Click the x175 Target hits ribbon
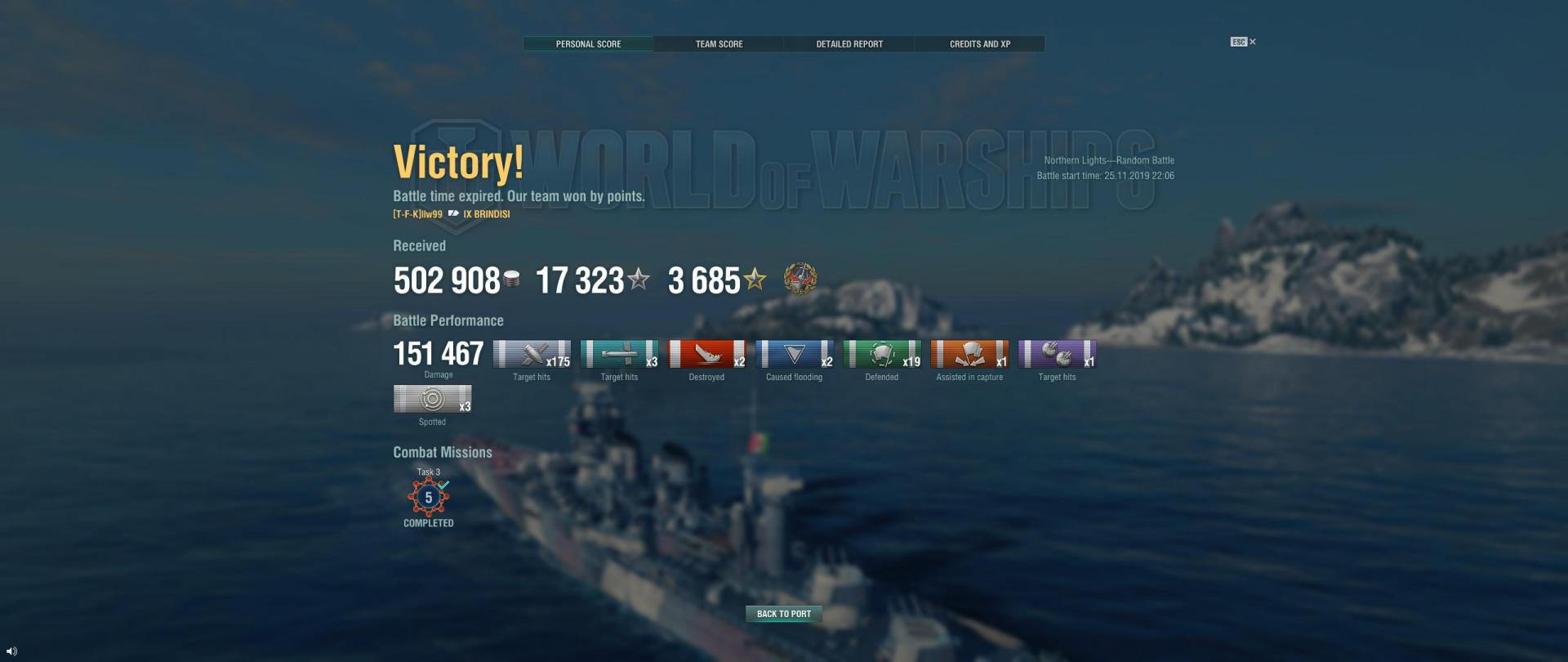 pos(532,354)
